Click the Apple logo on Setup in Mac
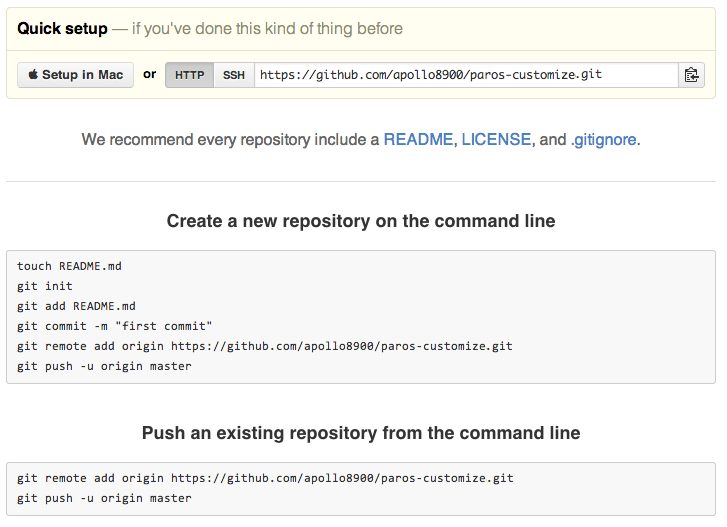 point(33,75)
